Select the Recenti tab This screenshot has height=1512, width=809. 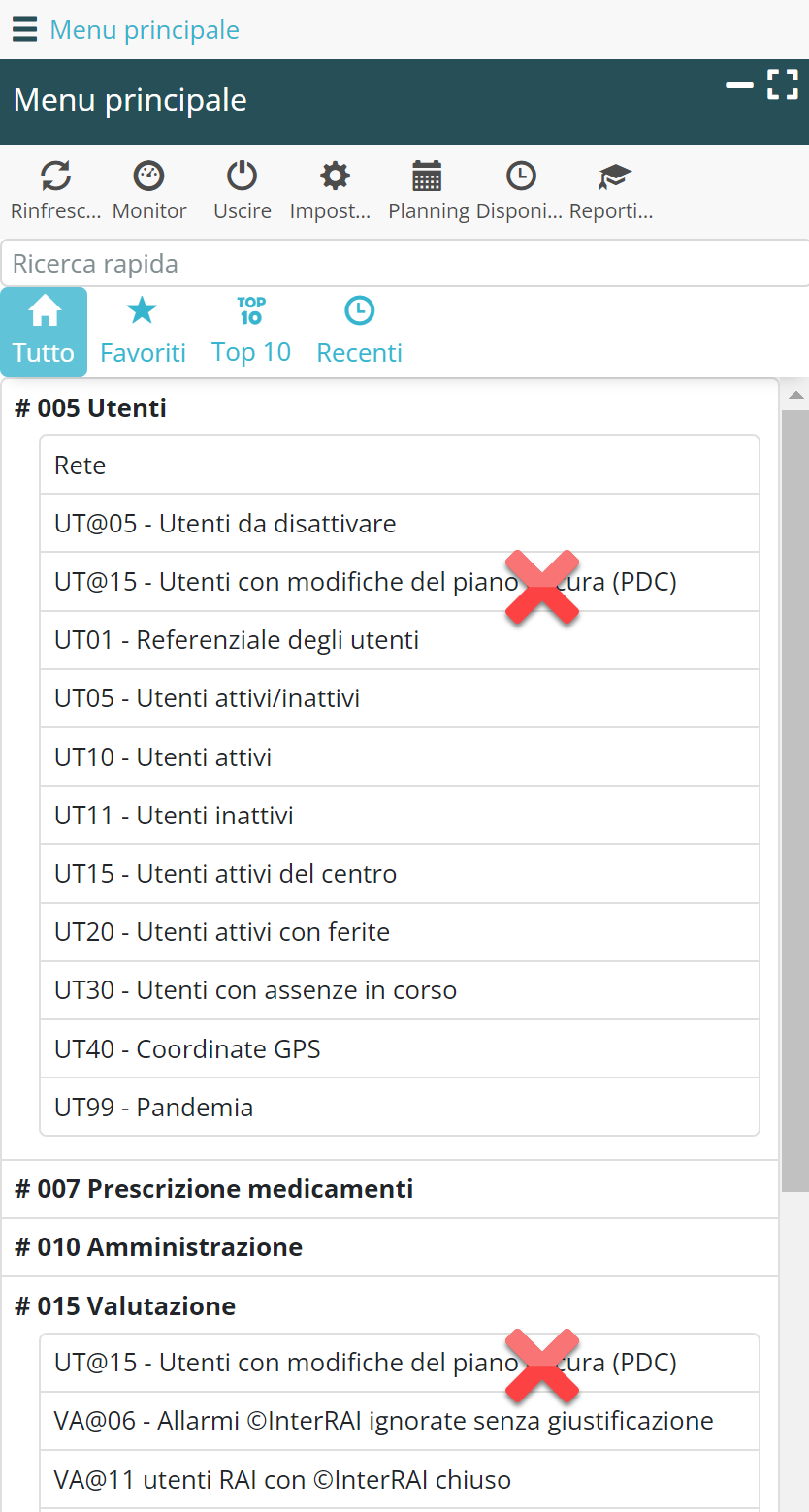tap(359, 332)
